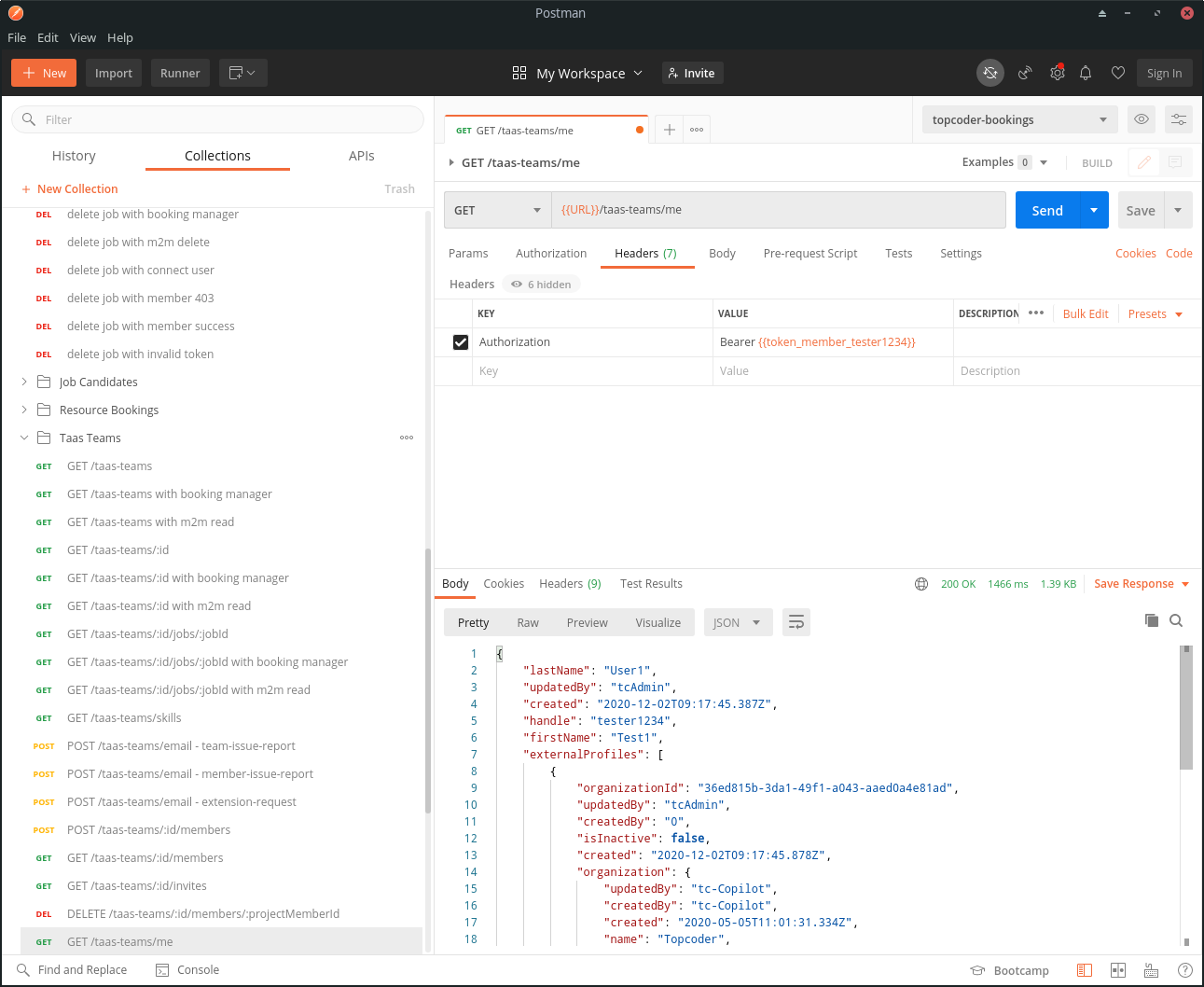Click the request URL field
Viewport: 1204px width, 987px height.
pyautogui.click(x=779, y=210)
